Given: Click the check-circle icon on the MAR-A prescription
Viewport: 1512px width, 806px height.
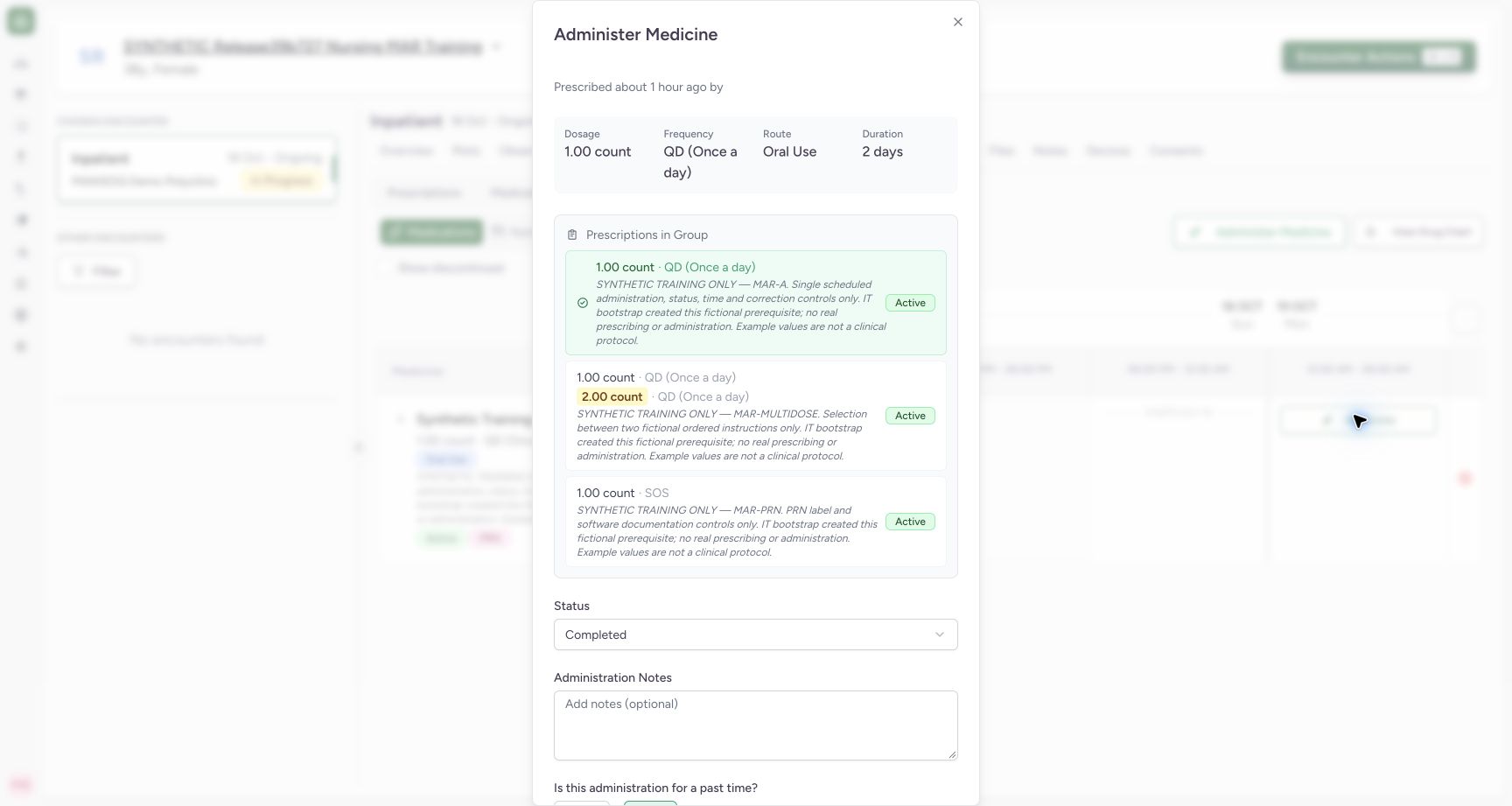Looking at the screenshot, I should point(583,303).
